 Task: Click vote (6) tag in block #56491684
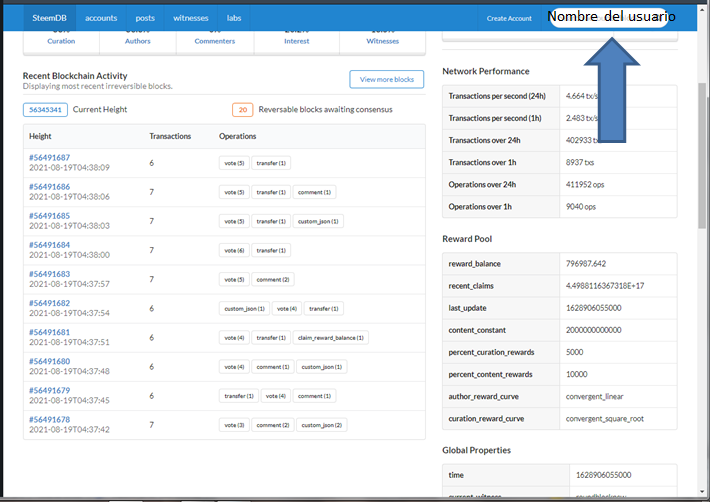pos(234,250)
